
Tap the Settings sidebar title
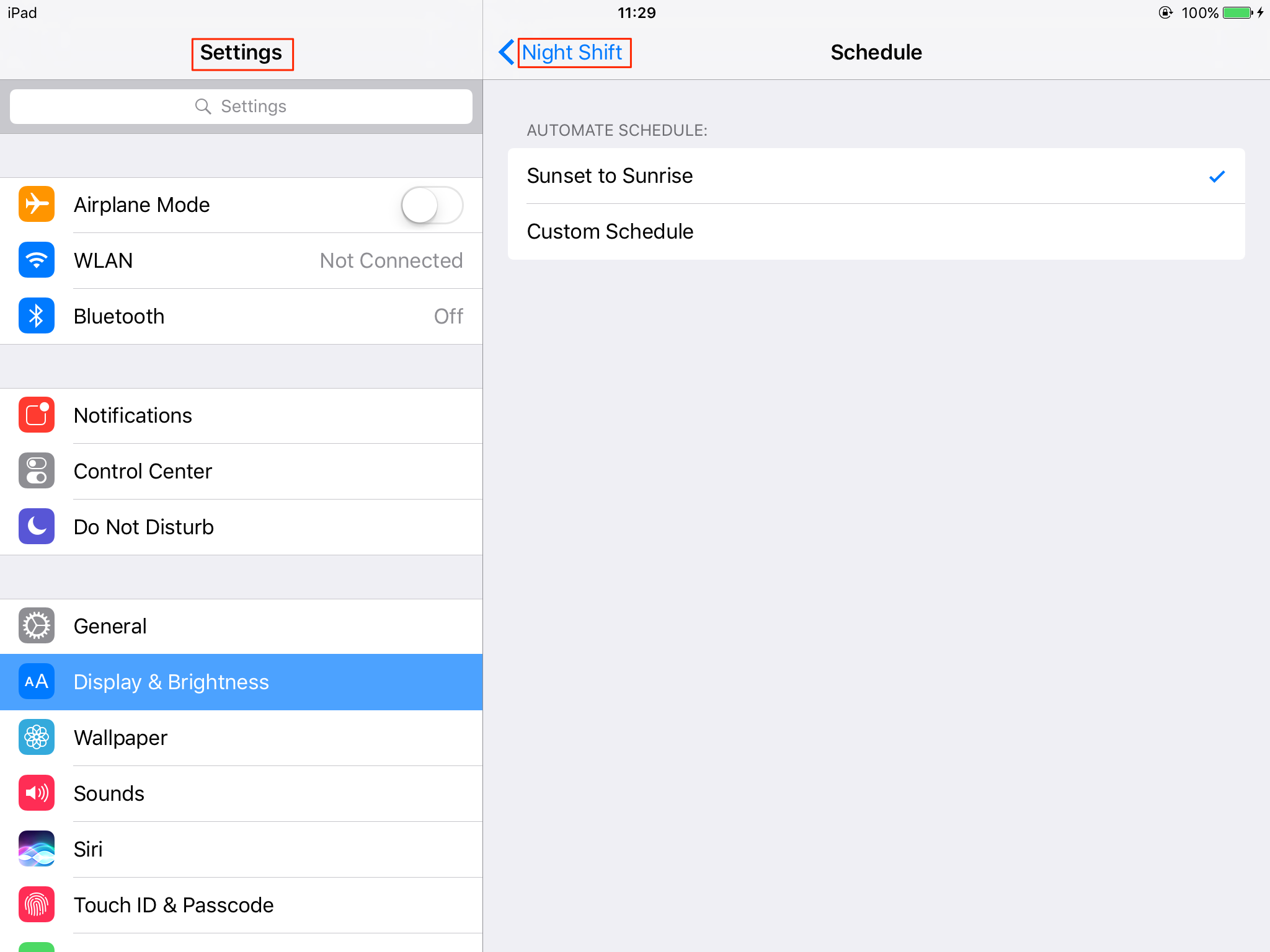click(241, 53)
